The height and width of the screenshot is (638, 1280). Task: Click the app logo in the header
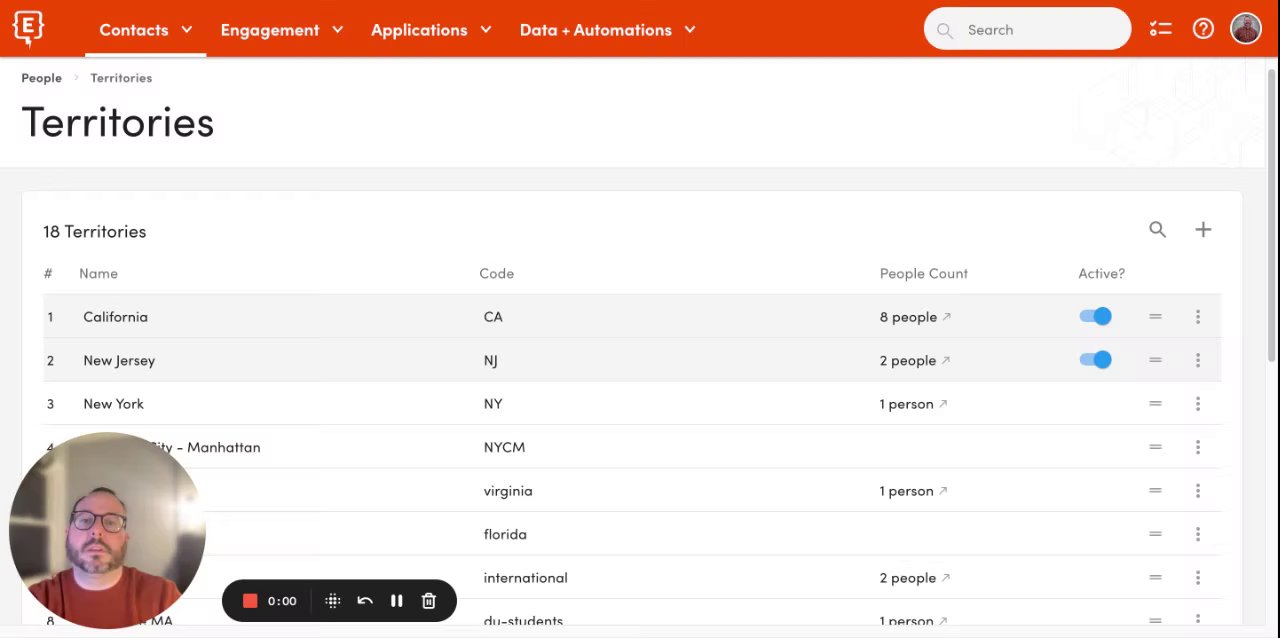tap(28, 29)
